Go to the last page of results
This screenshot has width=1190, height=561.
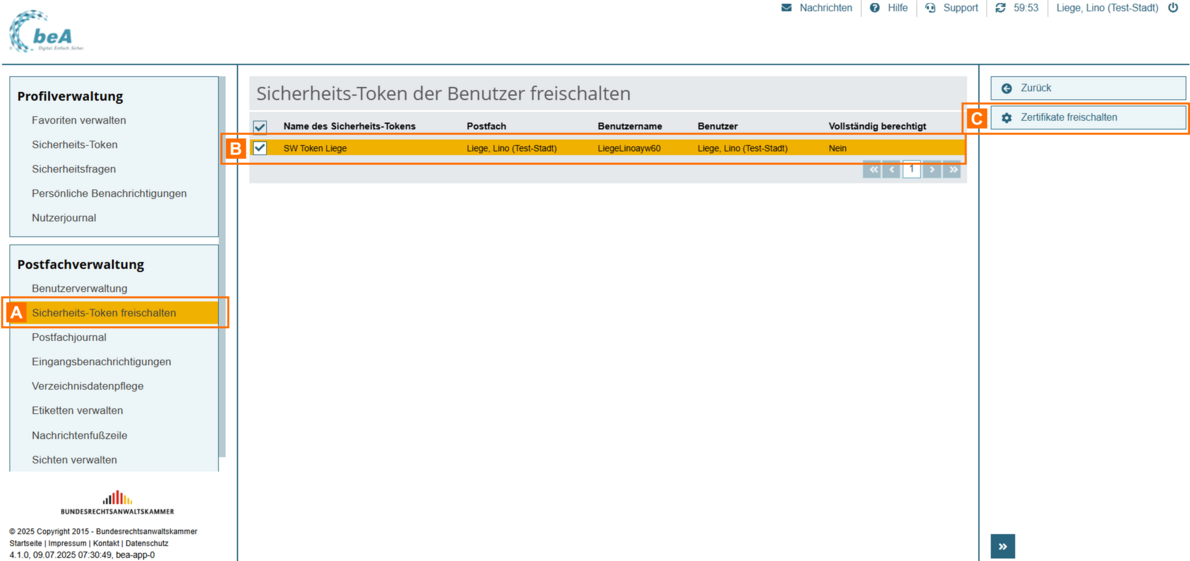click(x=953, y=170)
